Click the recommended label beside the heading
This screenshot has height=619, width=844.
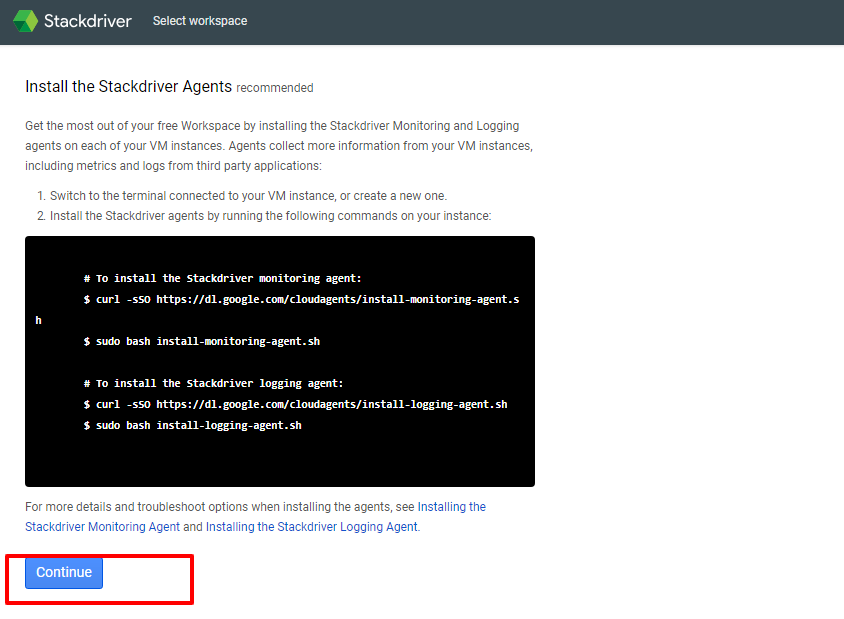274,88
